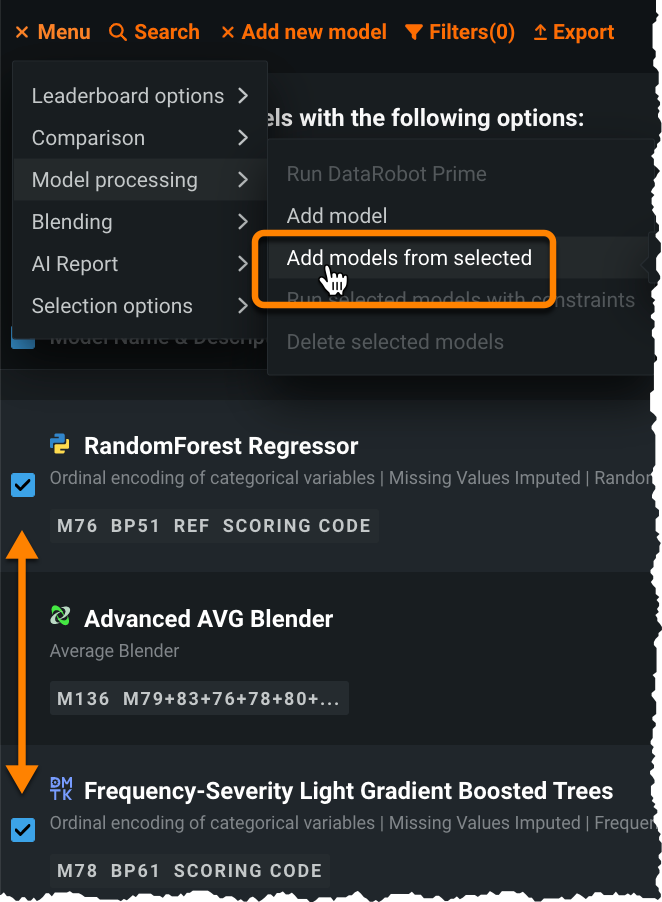Click the SCORING CODE tag on M78
Viewport: 662px width, 902px height.
click(248, 871)
